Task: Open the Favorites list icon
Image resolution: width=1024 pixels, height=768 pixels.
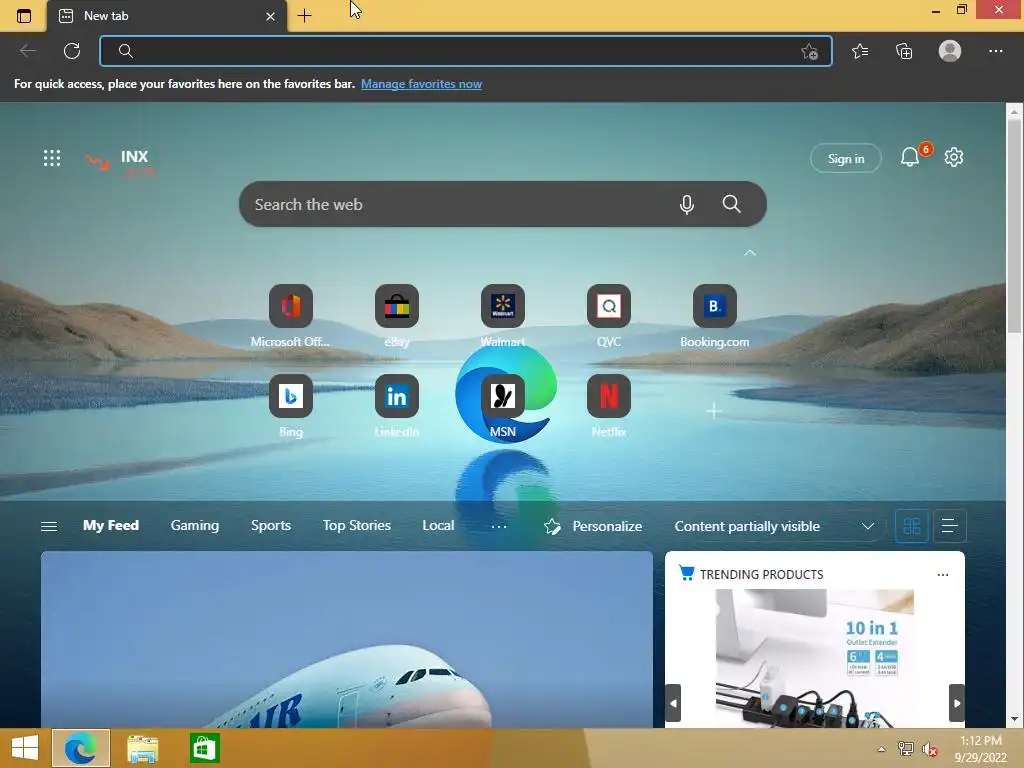Action: coord(860,51)
